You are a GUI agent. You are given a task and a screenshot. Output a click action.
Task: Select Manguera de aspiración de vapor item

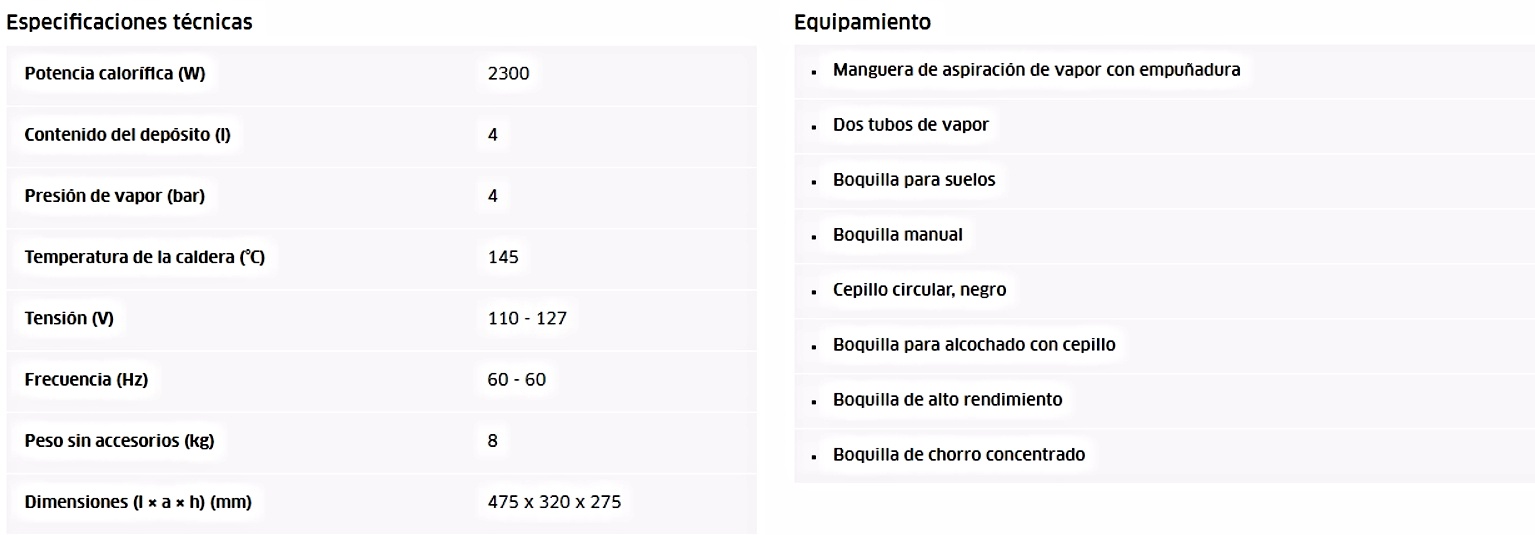pos(1037,70)
